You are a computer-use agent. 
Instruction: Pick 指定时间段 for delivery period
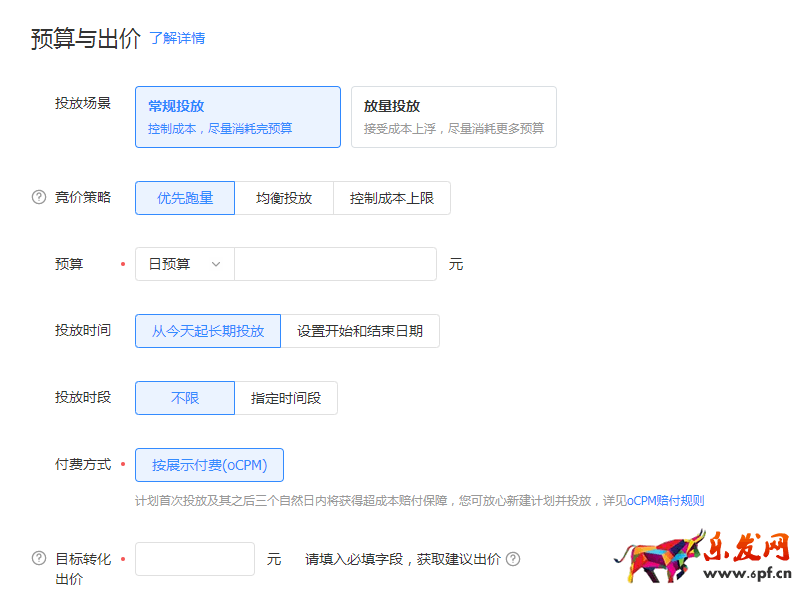286,398
